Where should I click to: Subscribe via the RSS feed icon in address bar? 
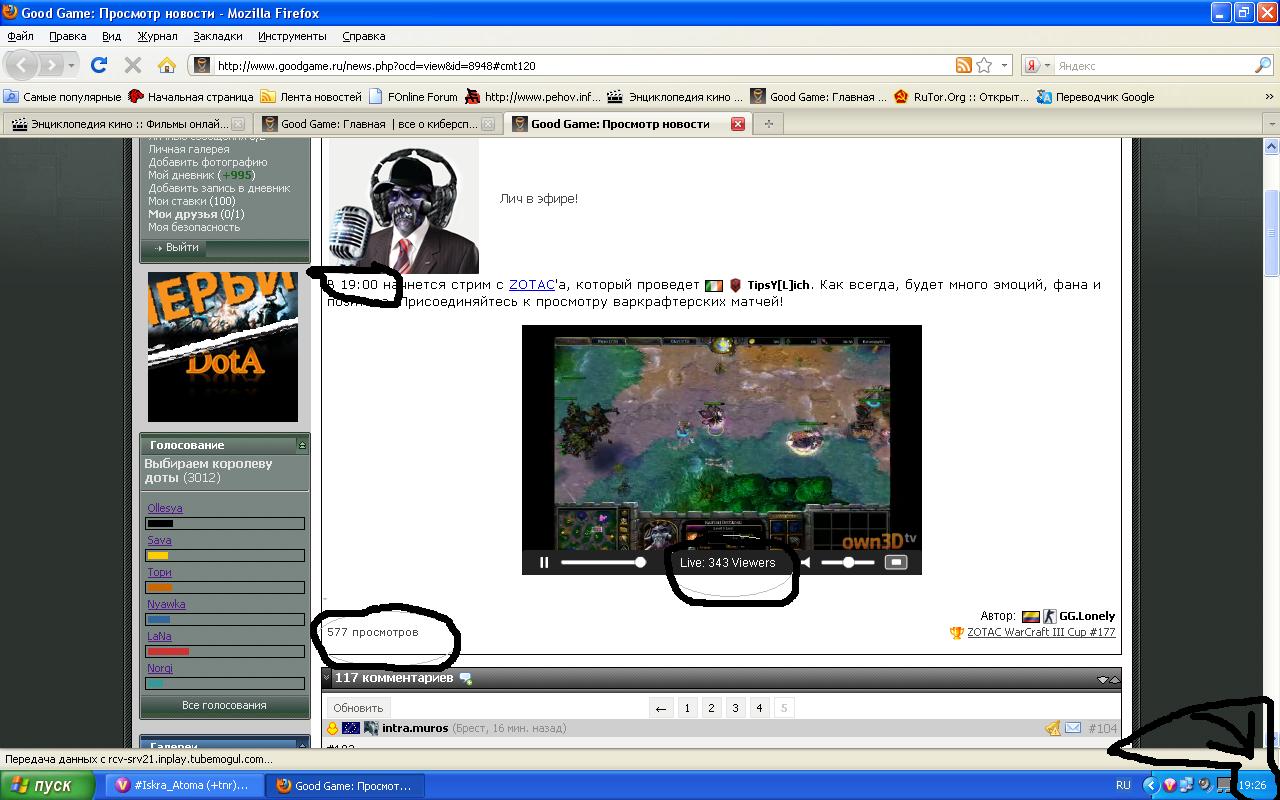click(964, 65)
